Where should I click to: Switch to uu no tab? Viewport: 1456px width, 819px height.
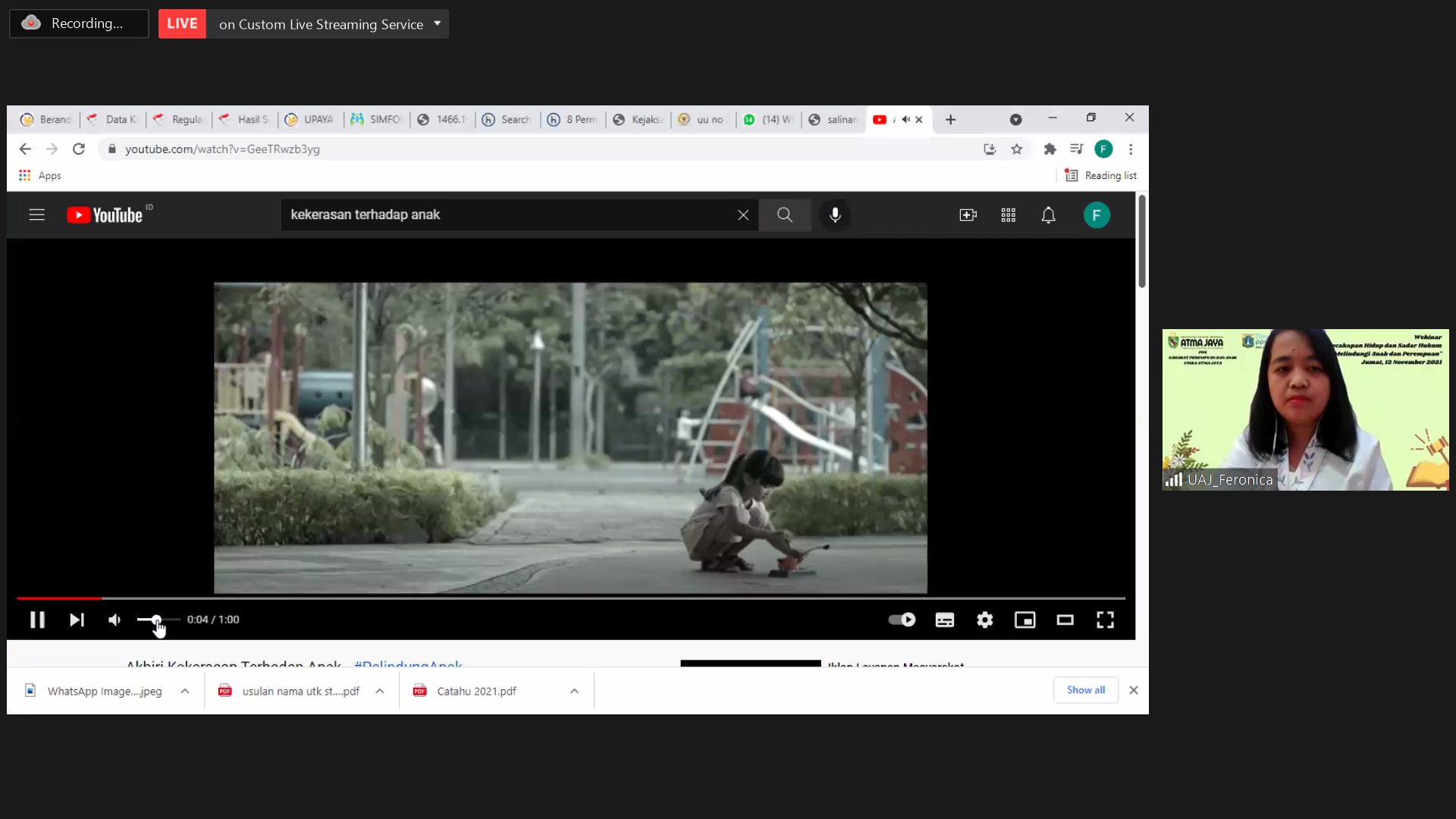point(704,119)
